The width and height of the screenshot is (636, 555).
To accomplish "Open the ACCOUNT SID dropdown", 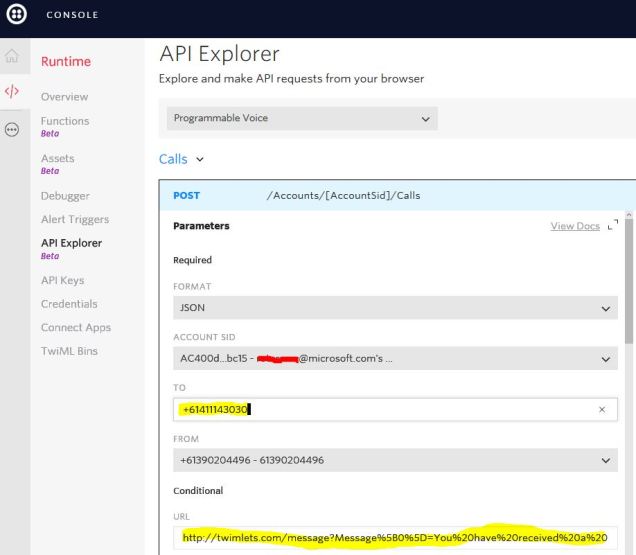I will (x=394, y=359).
